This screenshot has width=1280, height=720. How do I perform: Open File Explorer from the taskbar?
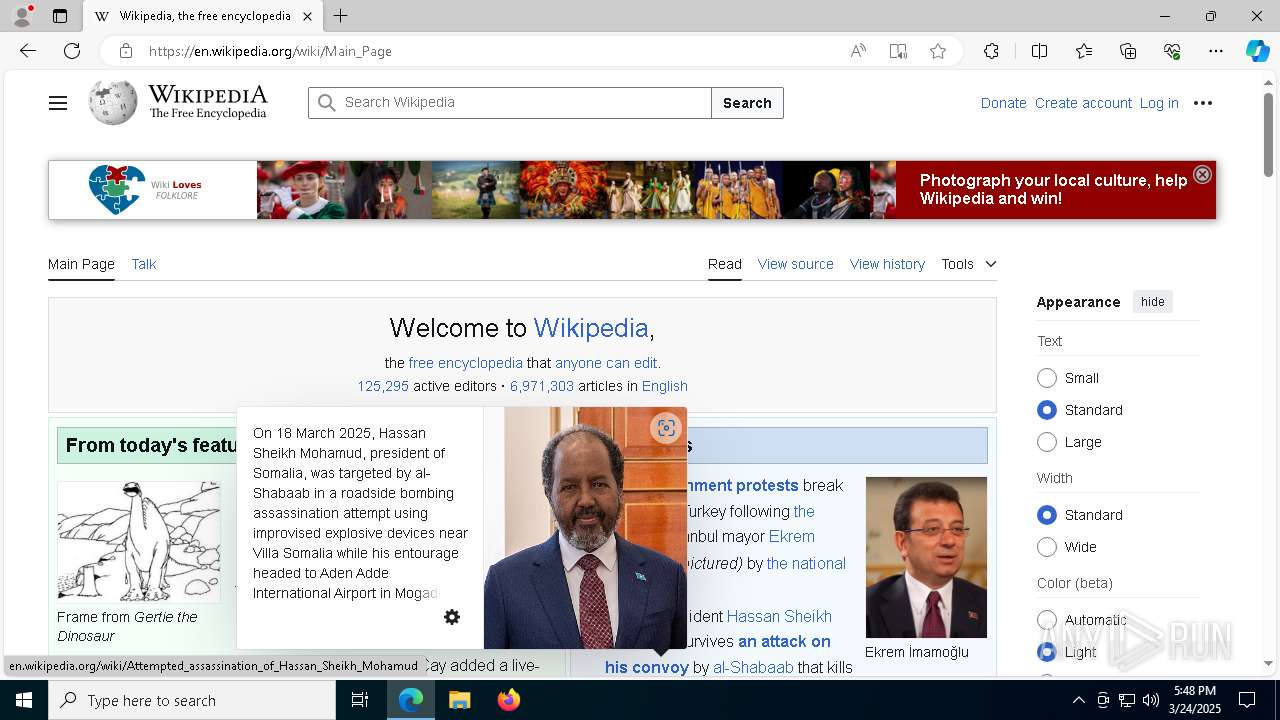(x=459, y=700)
